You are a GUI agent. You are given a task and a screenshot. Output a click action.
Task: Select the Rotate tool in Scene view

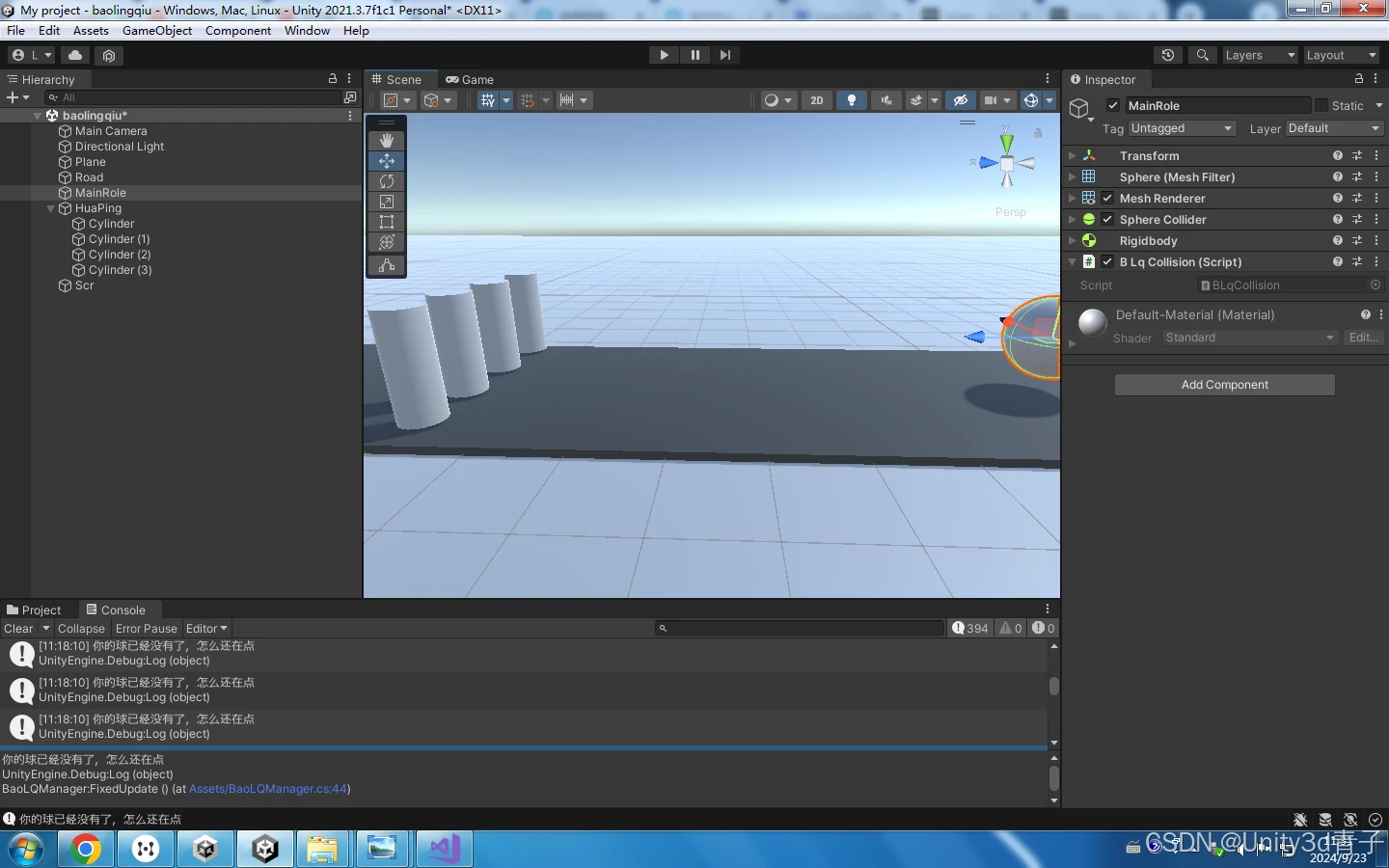click(x=387, y=181)
